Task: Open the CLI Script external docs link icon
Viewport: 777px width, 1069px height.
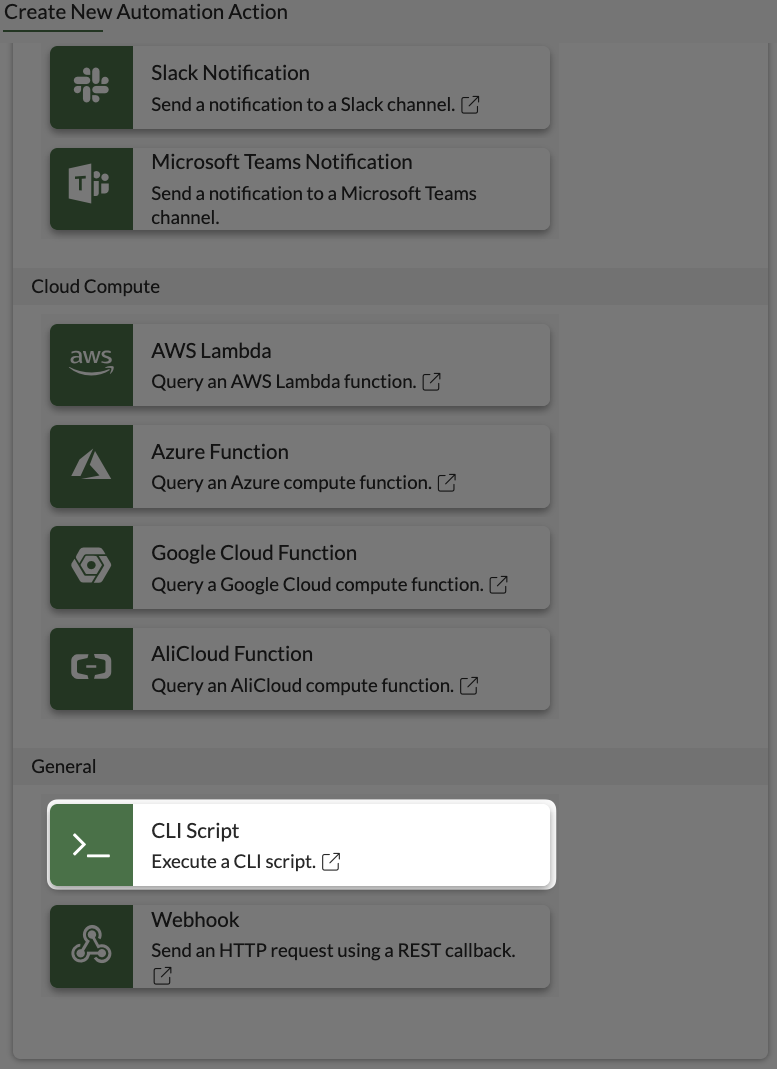Action: [331, 862]
